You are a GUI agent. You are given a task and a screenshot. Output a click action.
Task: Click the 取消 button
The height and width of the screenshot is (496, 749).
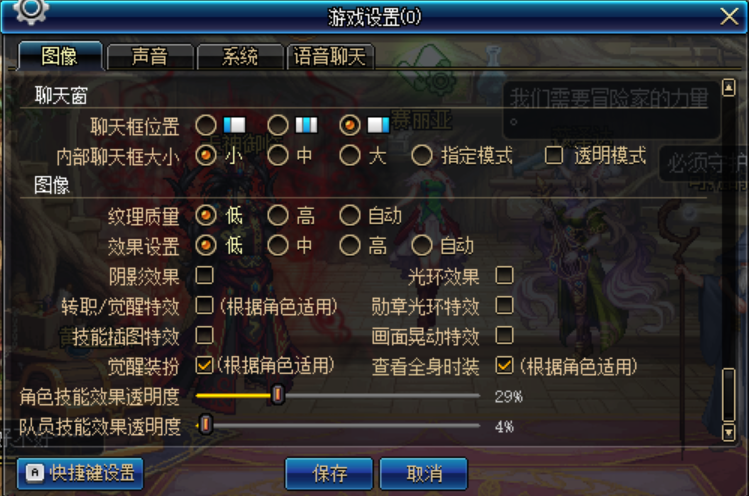424,473
